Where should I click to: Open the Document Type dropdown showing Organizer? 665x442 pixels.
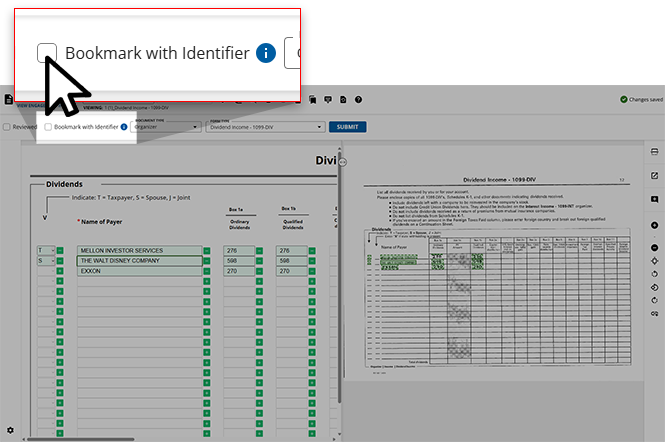click(x=166, y=127)
